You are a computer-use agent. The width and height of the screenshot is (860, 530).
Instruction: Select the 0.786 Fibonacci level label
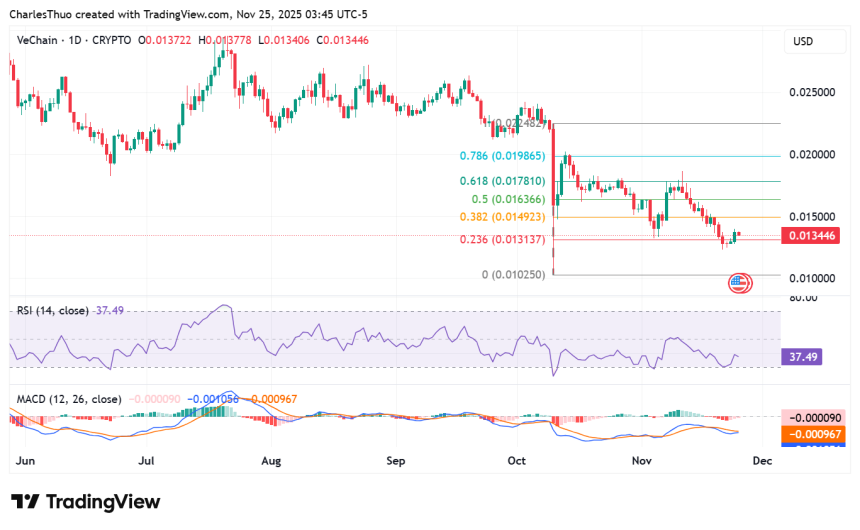[502, 156]
